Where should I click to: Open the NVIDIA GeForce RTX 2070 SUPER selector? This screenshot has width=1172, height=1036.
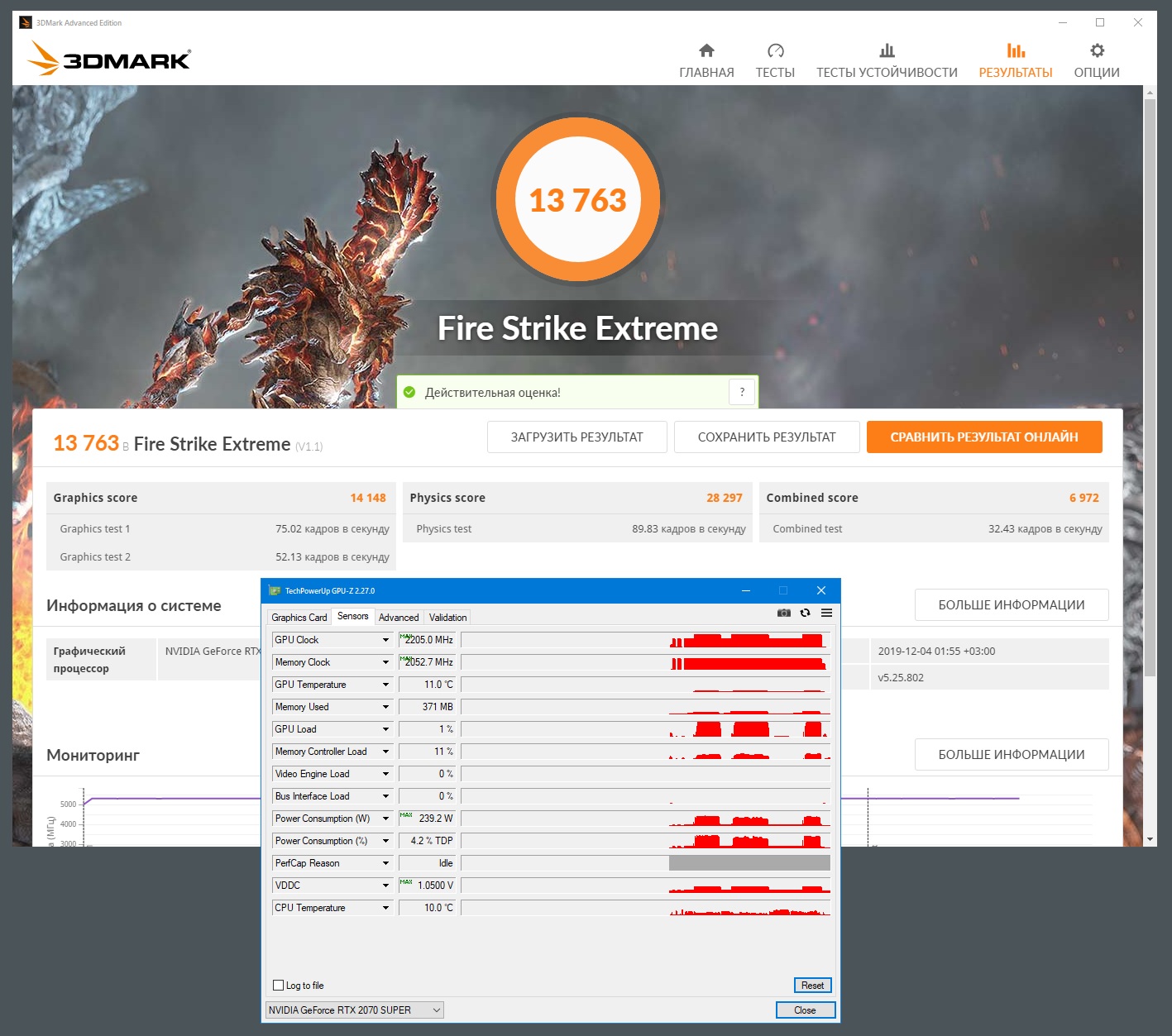pos(355,1010)
